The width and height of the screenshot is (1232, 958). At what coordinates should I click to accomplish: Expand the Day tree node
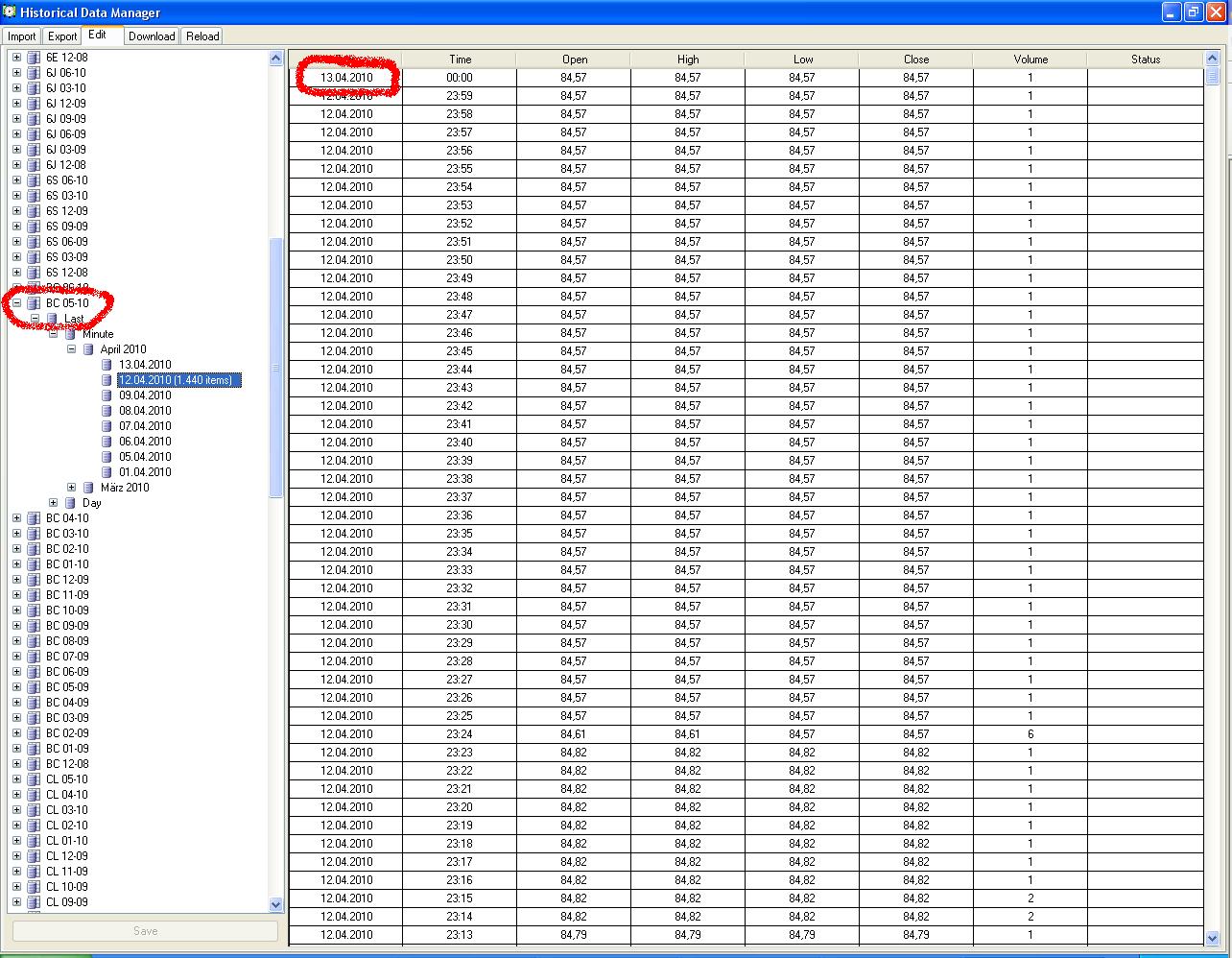coord(53,503)
